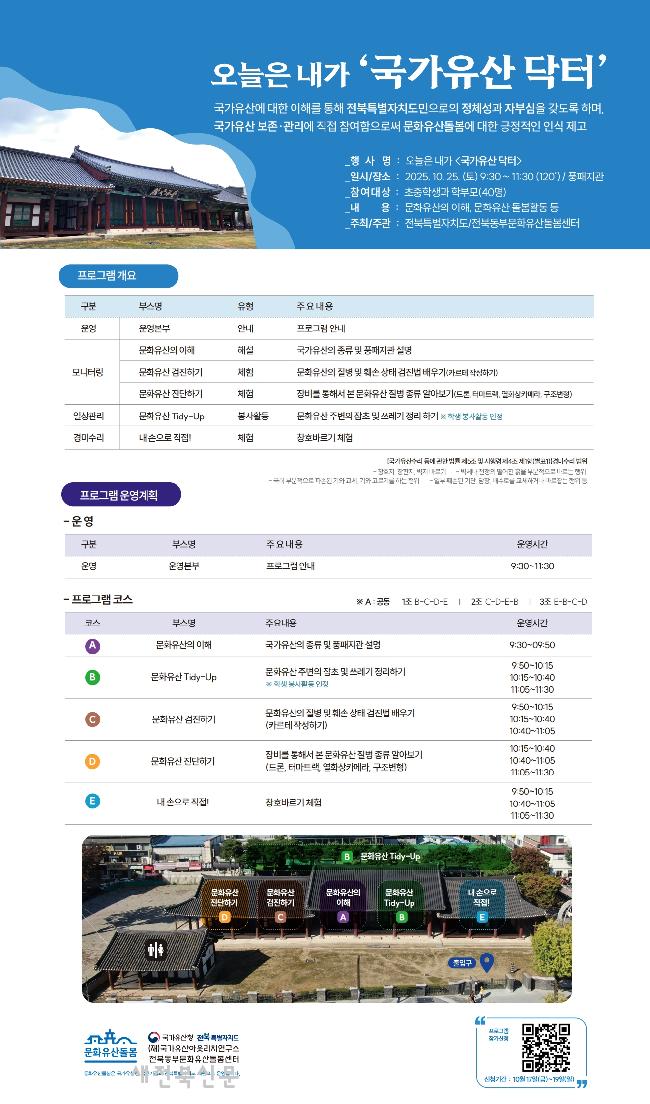
Task: Select the 문화유산 검진하기 booth card on map
Action: (x=280, y=902)
